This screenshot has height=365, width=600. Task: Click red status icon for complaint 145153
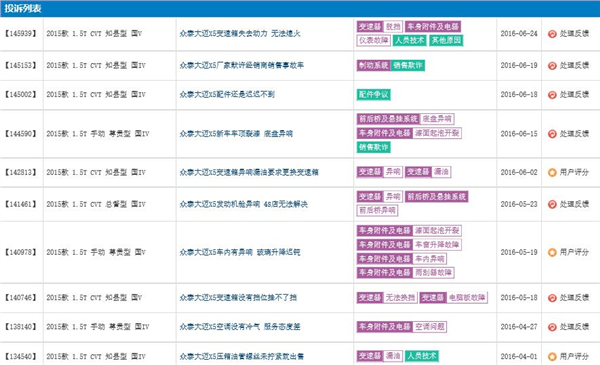tap(552, 66)
